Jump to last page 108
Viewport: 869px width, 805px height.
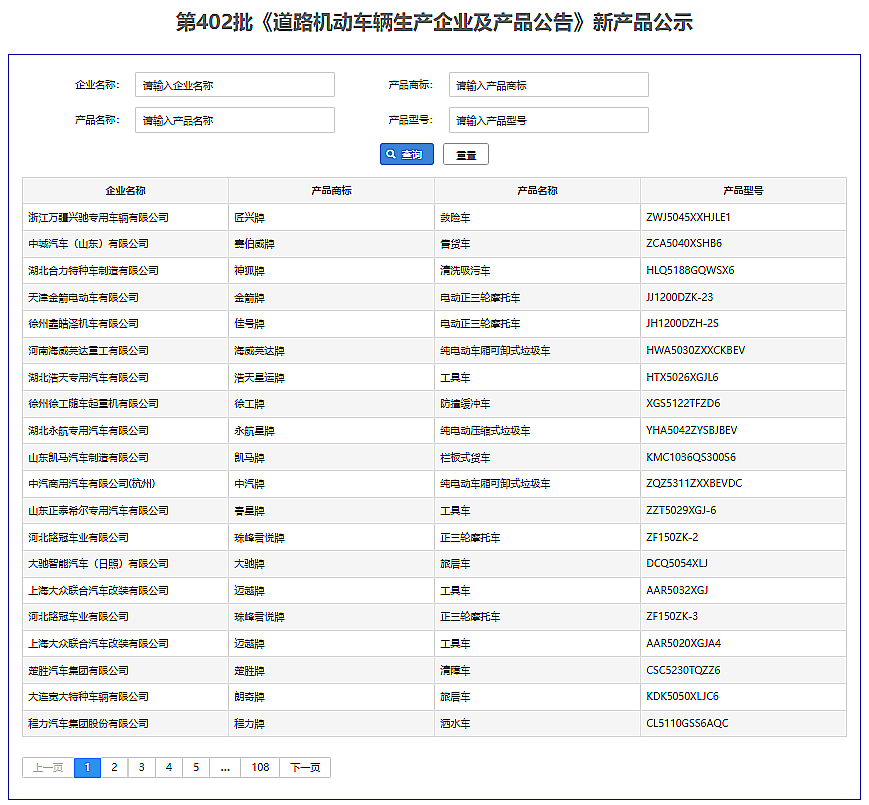coord(260,767)
